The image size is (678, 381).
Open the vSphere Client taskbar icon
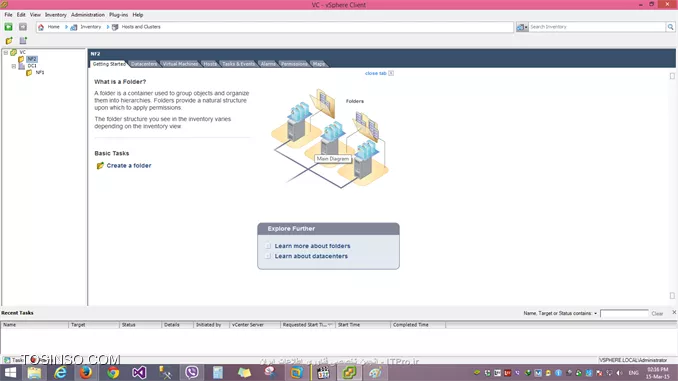tap(349, 372)
